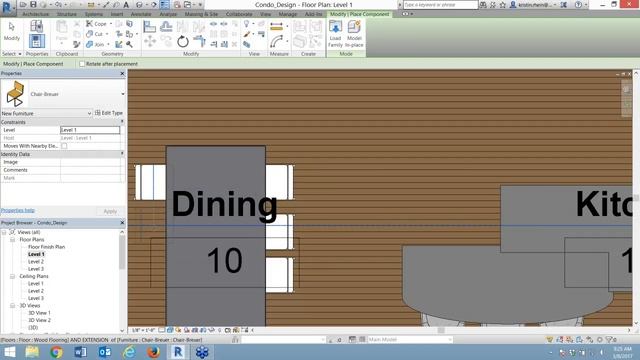Viewport: 640px width, 360px height.
Task: Open the Architecture ribbon tab
Action: [36, 14]
